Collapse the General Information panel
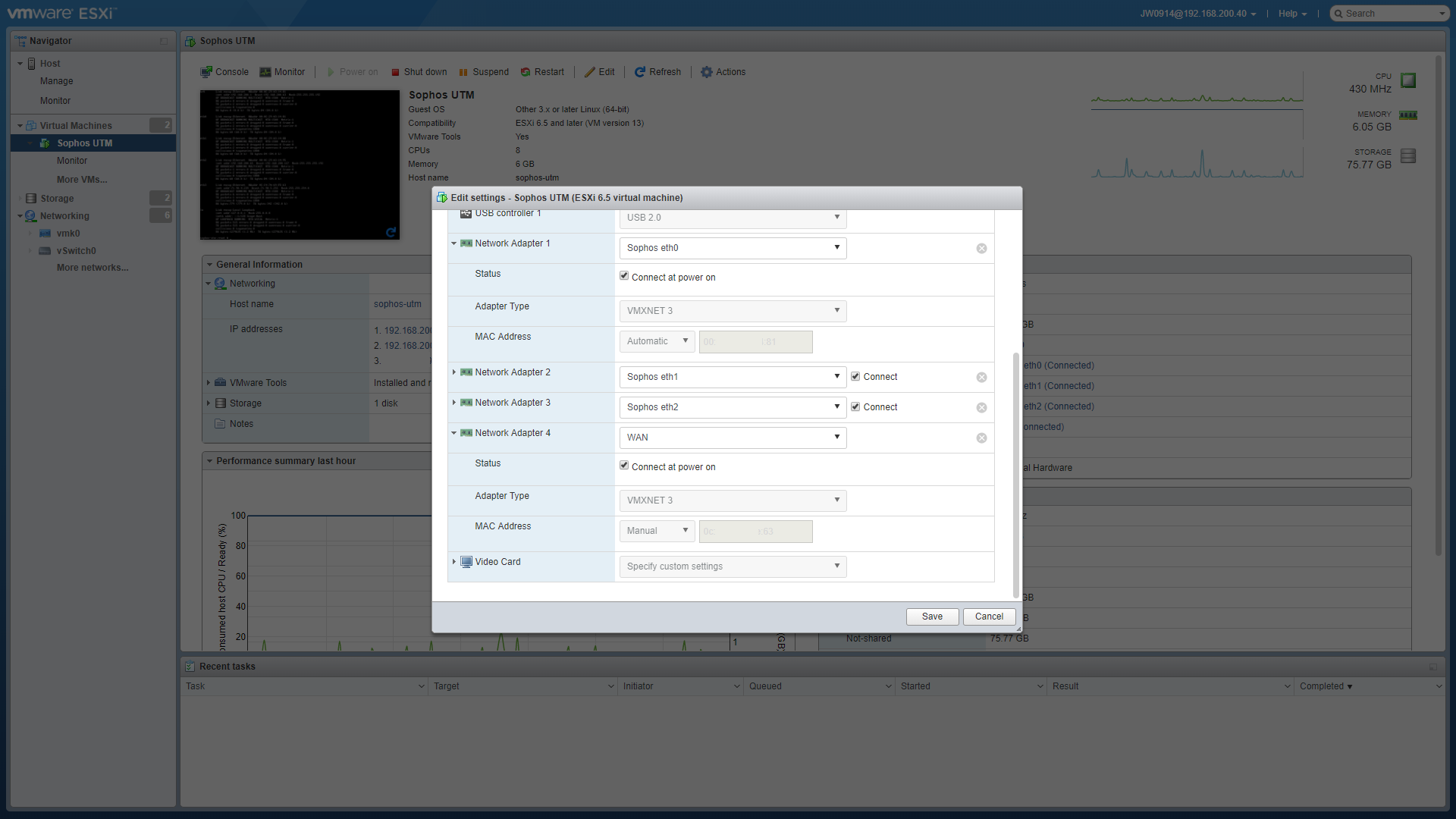The width and height of the screenshot is (1456, 819). tap(209, 265)
